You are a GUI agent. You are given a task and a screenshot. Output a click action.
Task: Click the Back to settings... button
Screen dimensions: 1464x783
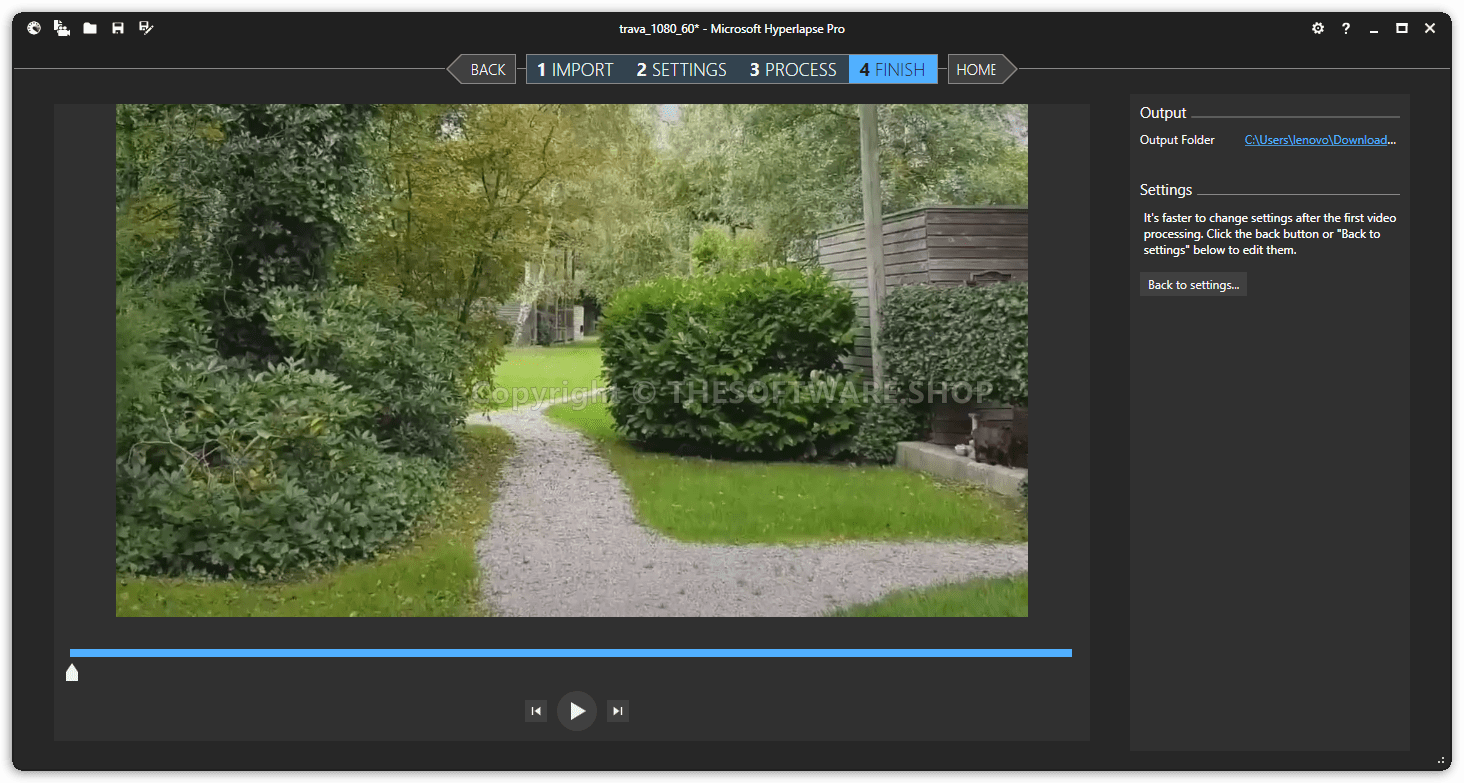[1193, 285]
